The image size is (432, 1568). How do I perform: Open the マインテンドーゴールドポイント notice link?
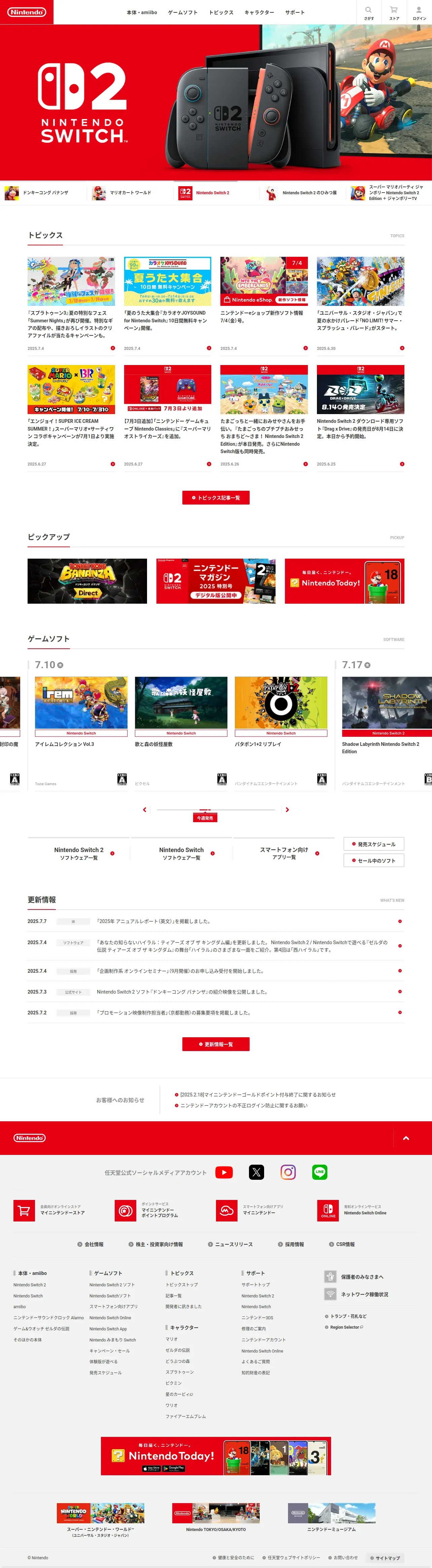(255, 1094)
